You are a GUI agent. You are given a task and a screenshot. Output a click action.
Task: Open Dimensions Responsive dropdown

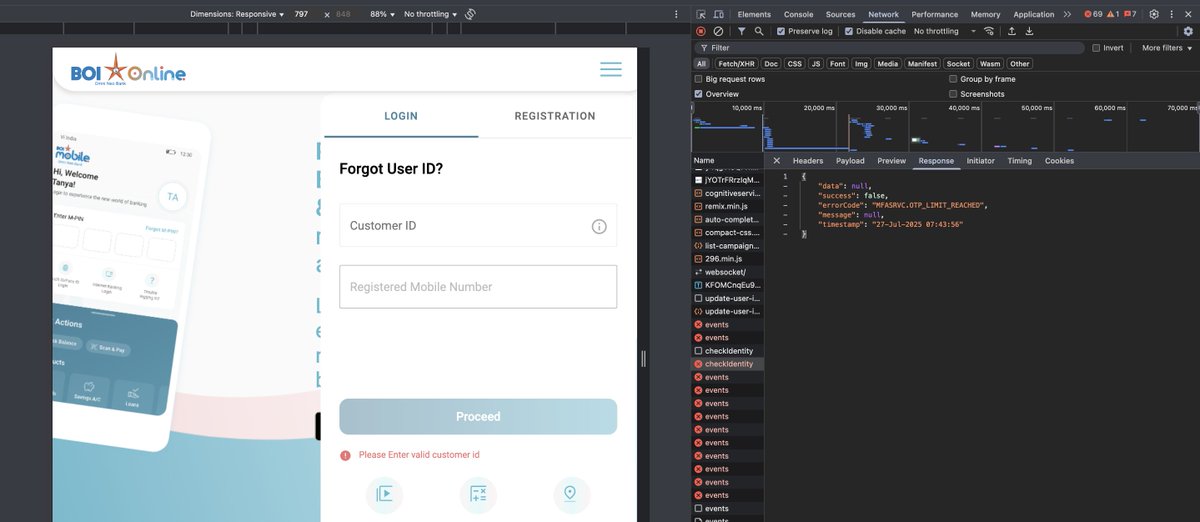coord(238,15)
